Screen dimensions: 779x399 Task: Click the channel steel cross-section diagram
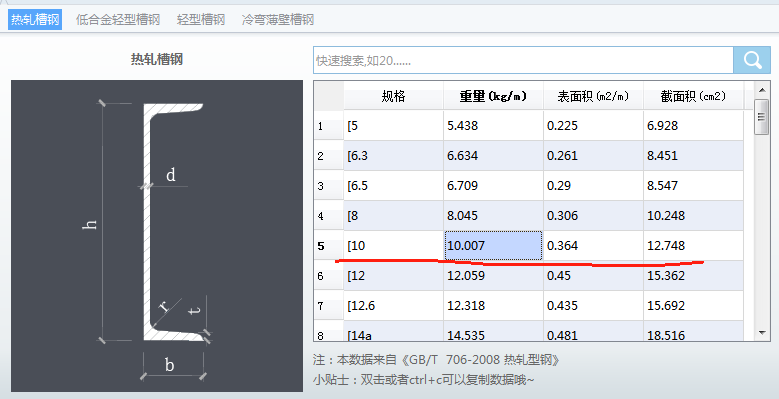click(x=157, y=236)
